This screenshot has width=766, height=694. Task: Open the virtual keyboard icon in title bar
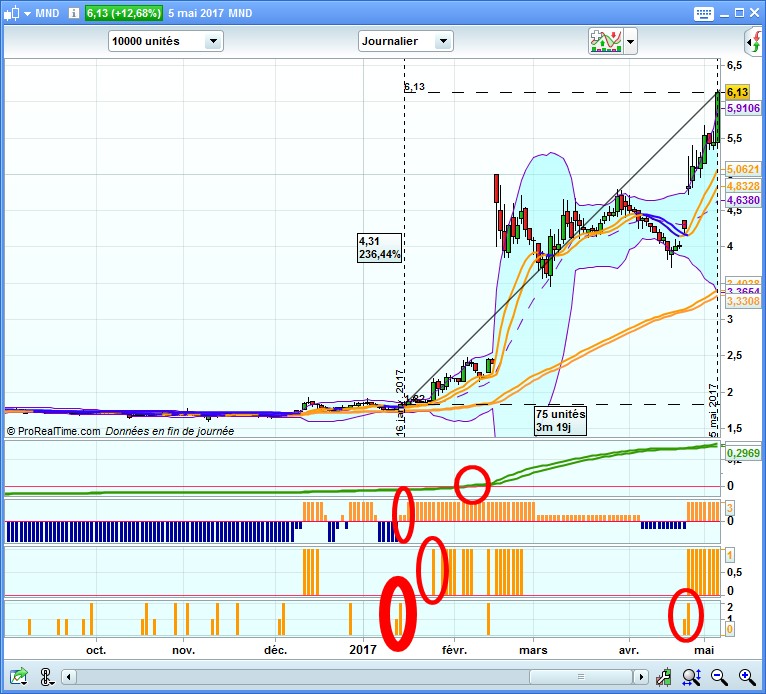pyautogui.click(x=704, y=13)
